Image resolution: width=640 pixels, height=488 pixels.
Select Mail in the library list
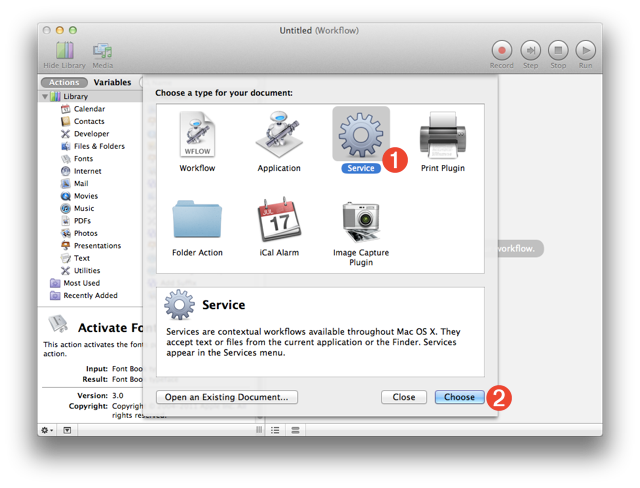coord(81,184)
